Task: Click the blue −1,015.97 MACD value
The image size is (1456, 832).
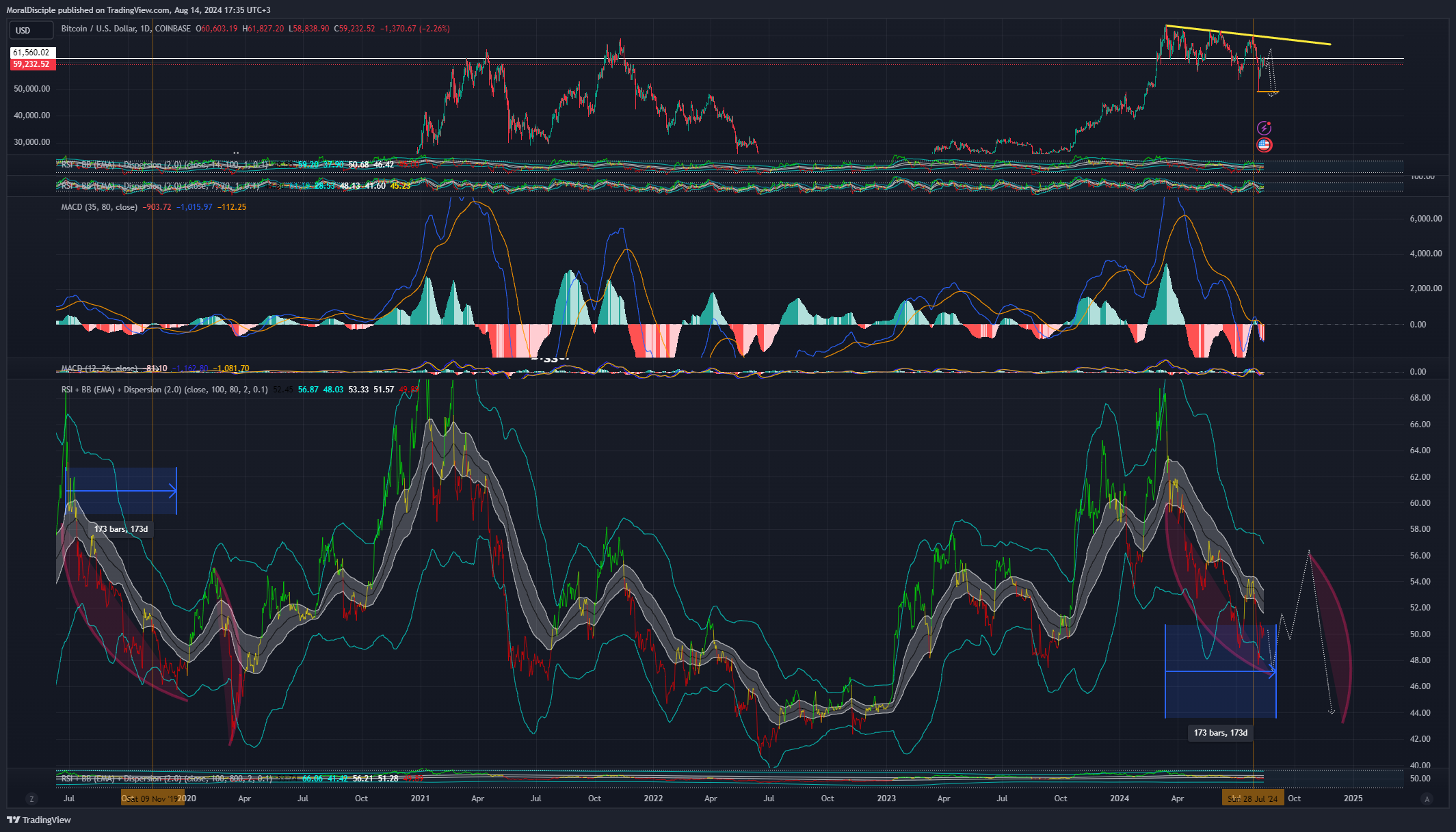Action: tap(195, 207)
